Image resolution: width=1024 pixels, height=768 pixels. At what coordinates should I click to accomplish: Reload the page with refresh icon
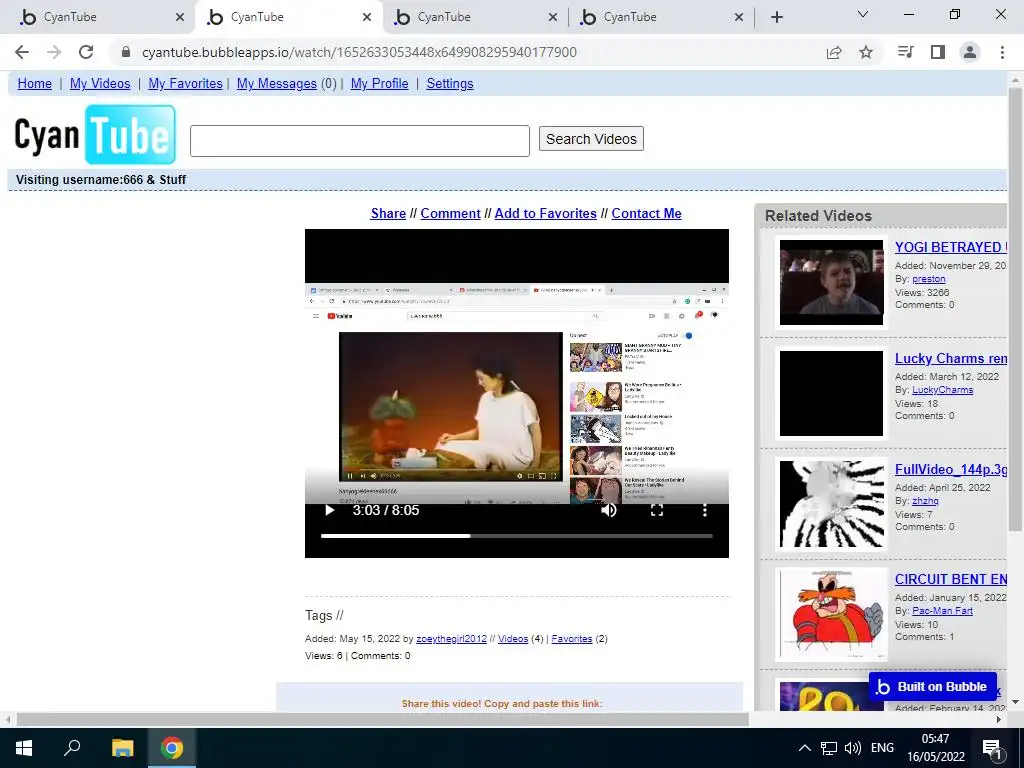click(x=86, y=52)
